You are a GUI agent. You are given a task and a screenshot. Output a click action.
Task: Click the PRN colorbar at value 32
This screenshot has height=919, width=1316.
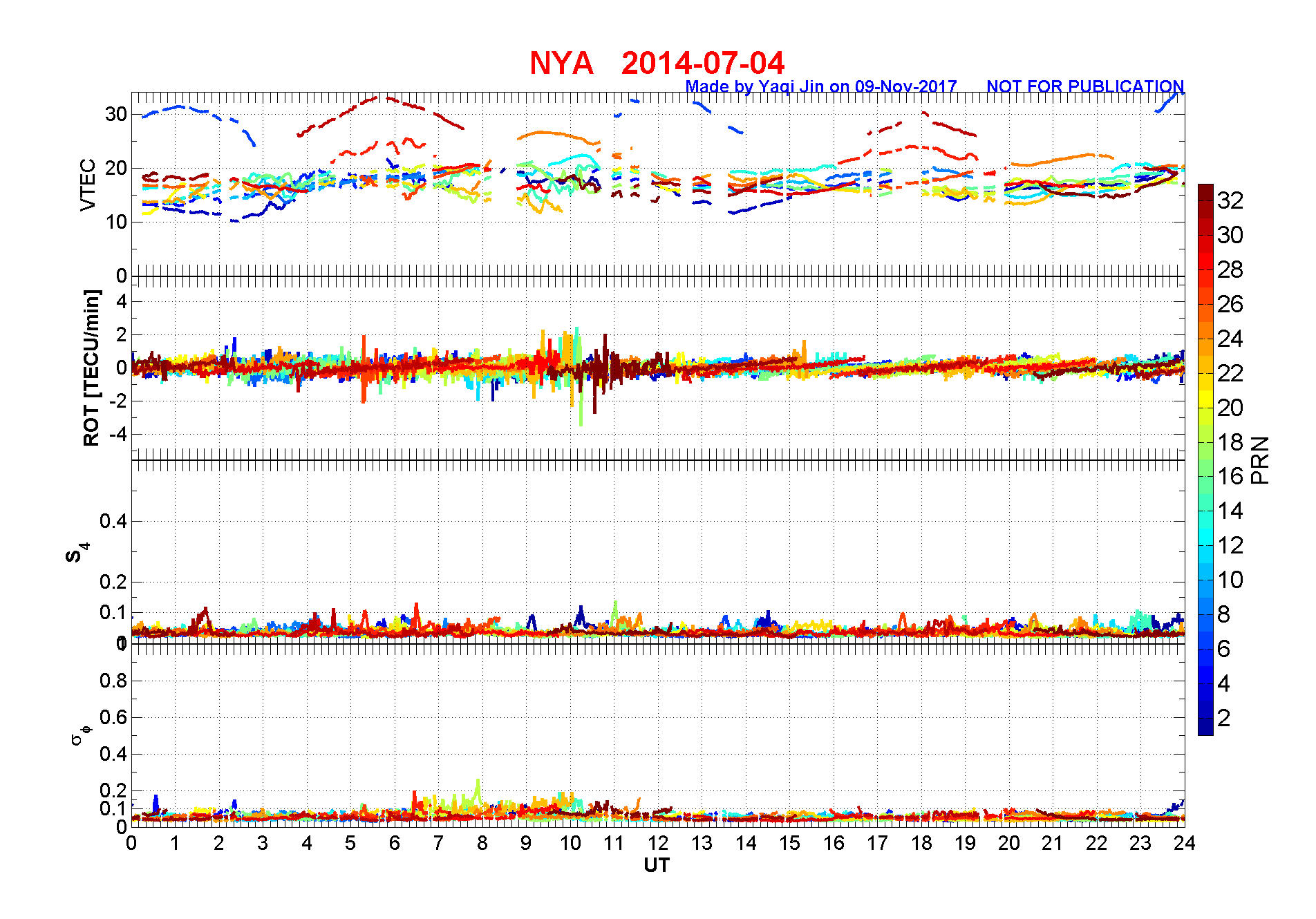[1205, 200]
